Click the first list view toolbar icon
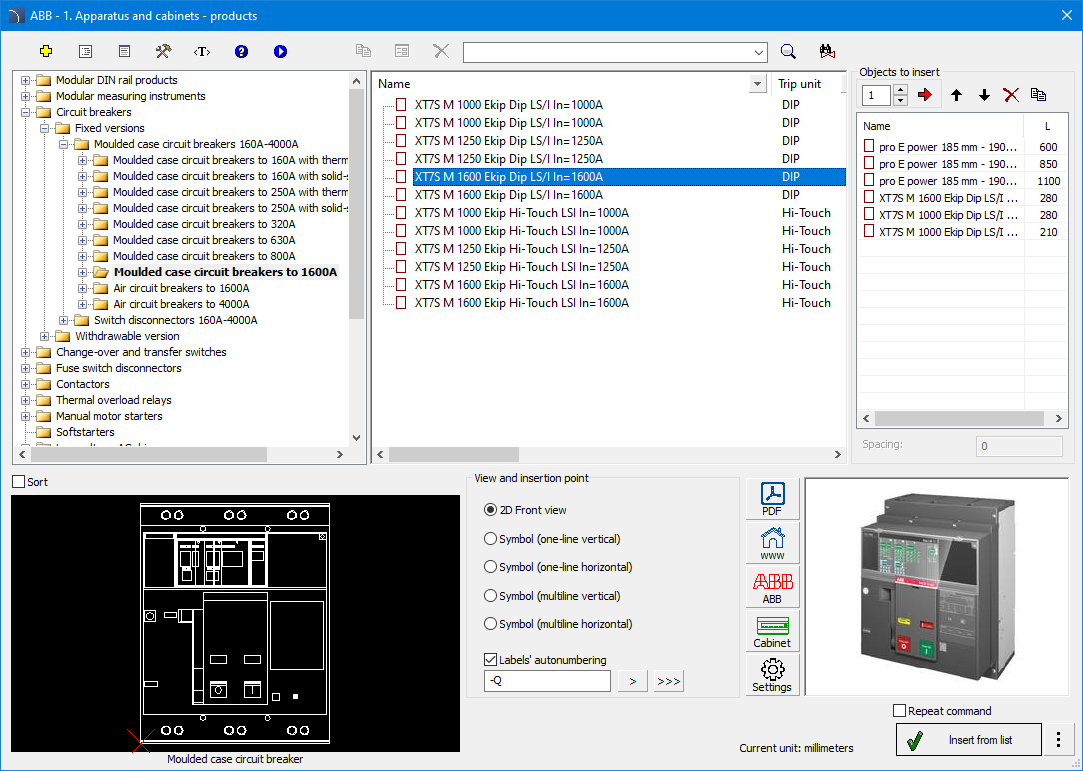 click(x=86, y=51)
